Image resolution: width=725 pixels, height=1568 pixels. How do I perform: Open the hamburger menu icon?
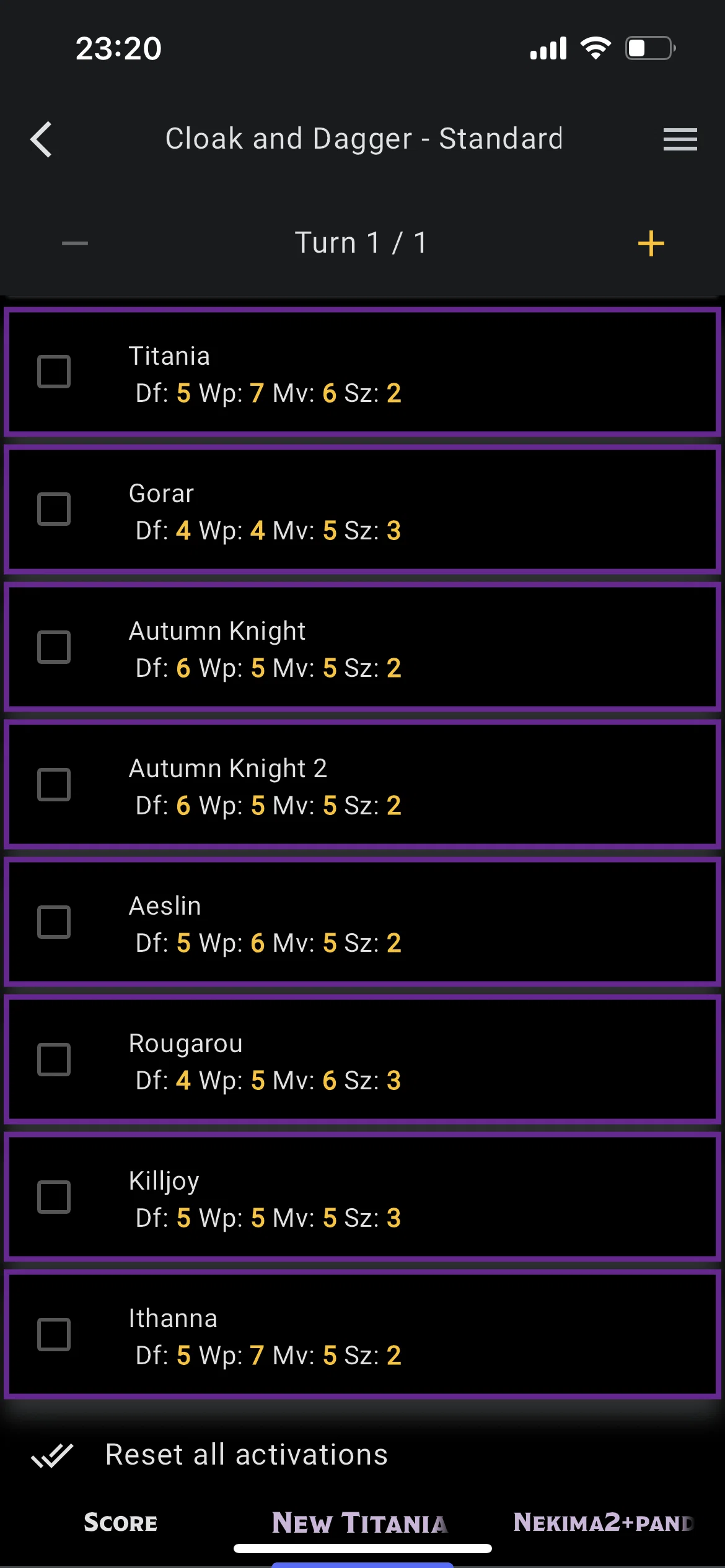[x=680, y=139]
